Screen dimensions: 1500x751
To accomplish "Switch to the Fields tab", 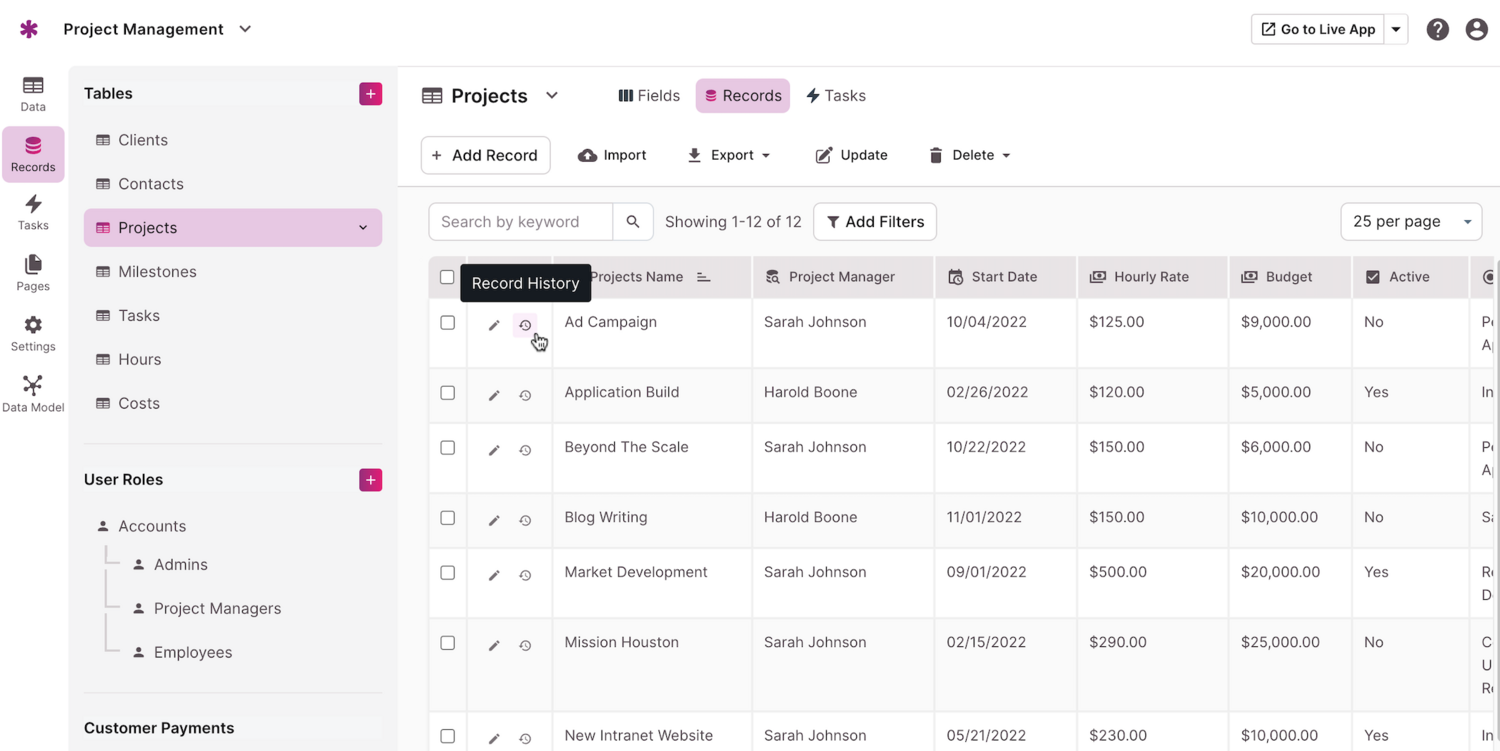I will point(649,96).
